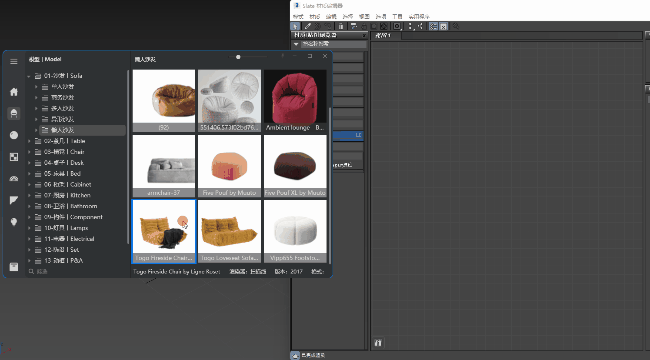This screenshot has height=360, width=650.
Task: Click the magnifier Select by Material icon
Action: [x=456, y=26]
